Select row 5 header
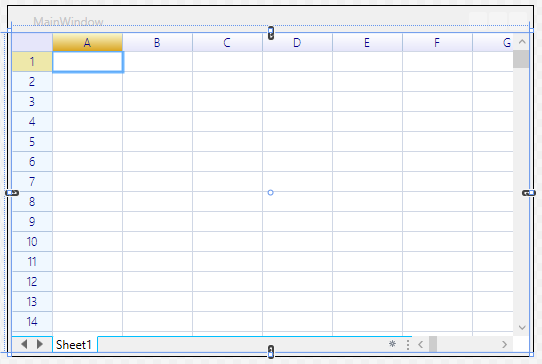The height and width of the screenshot is (364, 542). [x=32, y=142]
